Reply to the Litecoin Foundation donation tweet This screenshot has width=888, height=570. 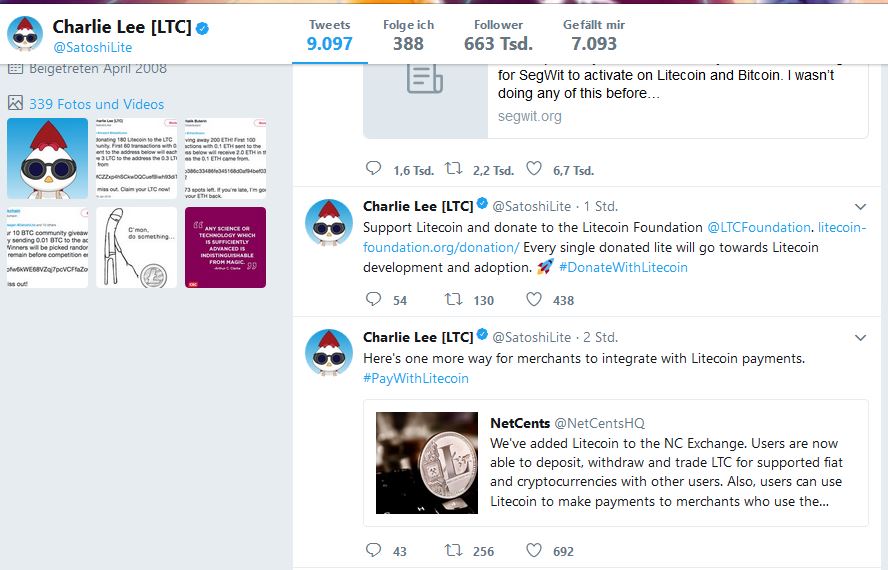click(373, 299)
